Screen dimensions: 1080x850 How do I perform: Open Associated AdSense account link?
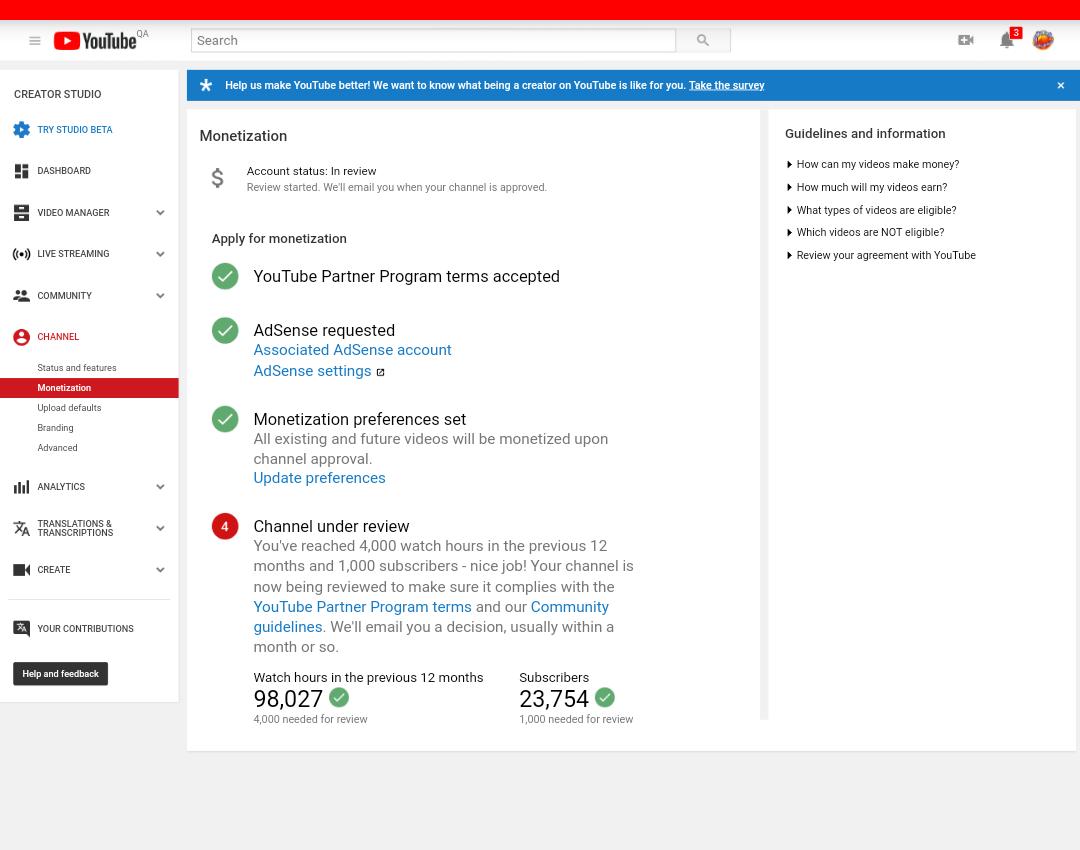tap(352, 350)
